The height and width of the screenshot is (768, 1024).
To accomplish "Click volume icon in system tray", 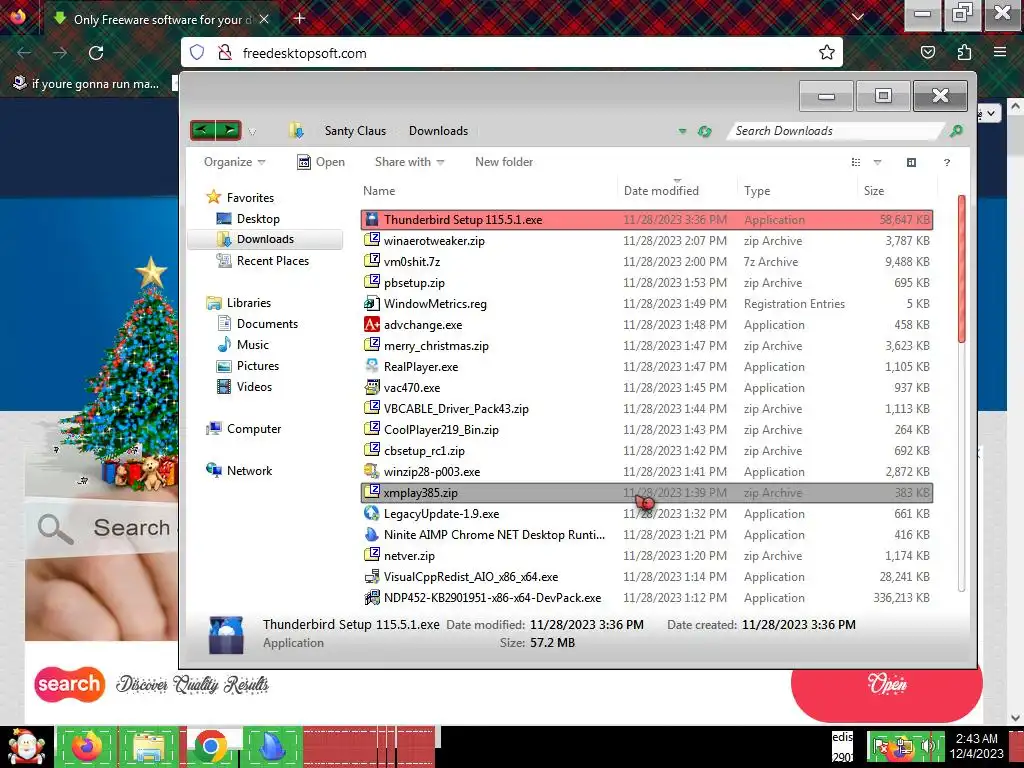I will [x=927, y=746].
